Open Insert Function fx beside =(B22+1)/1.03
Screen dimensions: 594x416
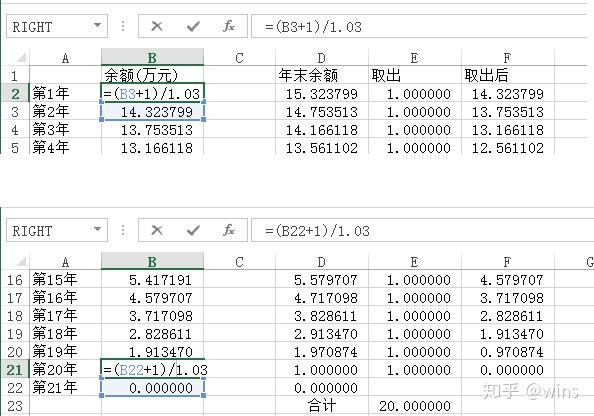(x=229, y=230)
